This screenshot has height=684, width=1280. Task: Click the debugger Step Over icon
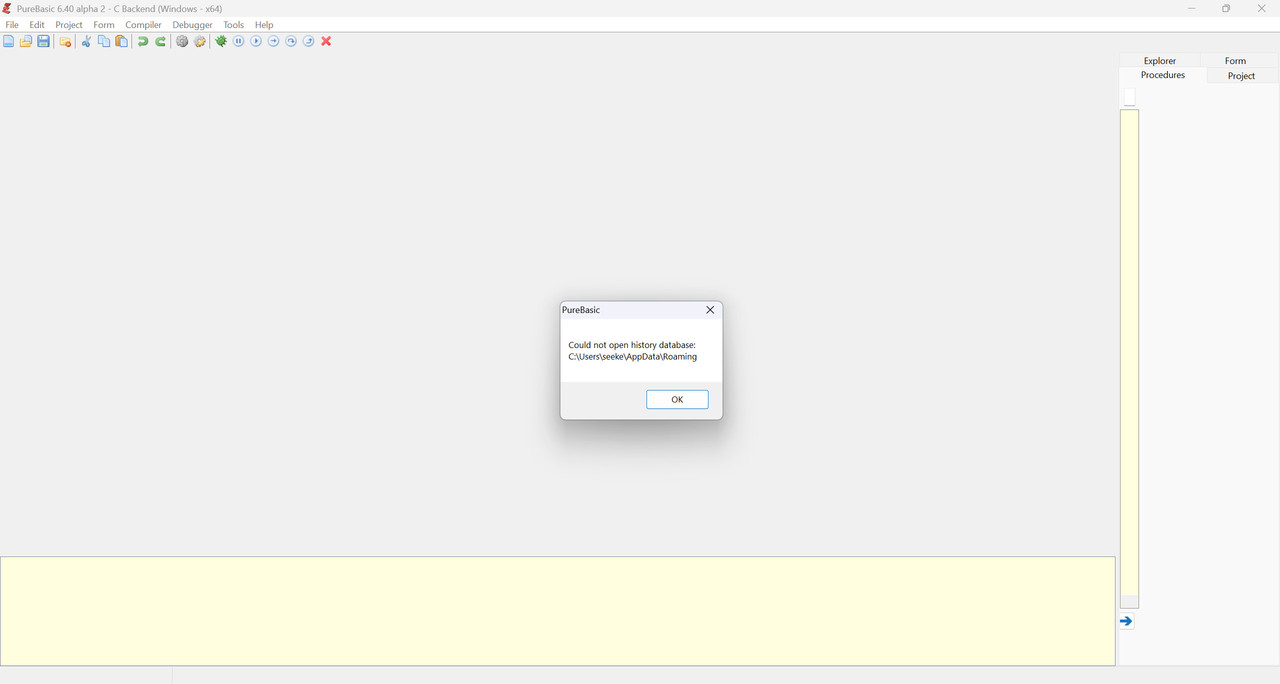pyautogui.click(x=291, y=41)
